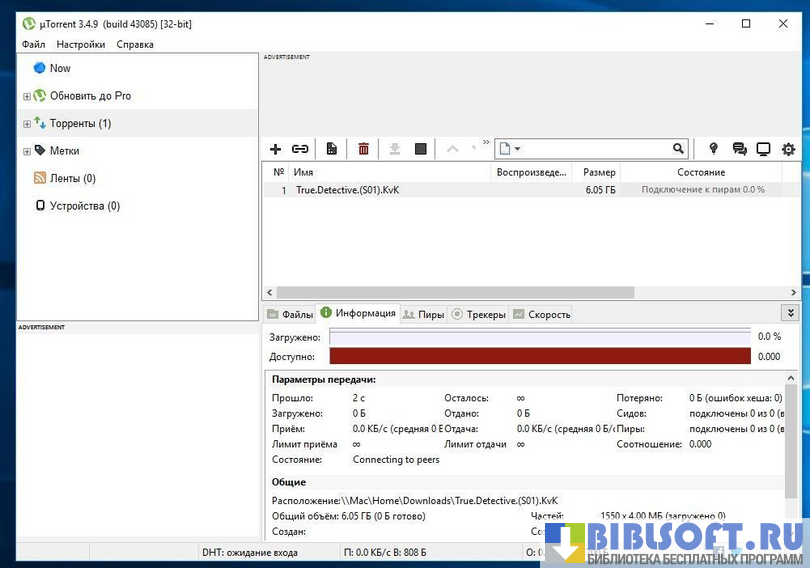Click the Create New Torrent icon

(332, 149)
